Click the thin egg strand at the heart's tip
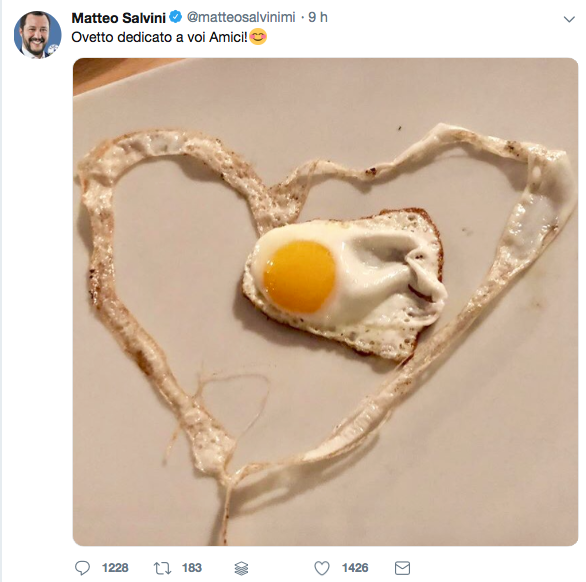Image resolution: width=586 pixels, height=582 pixels. pyautogui.click(x=226, y=508)
